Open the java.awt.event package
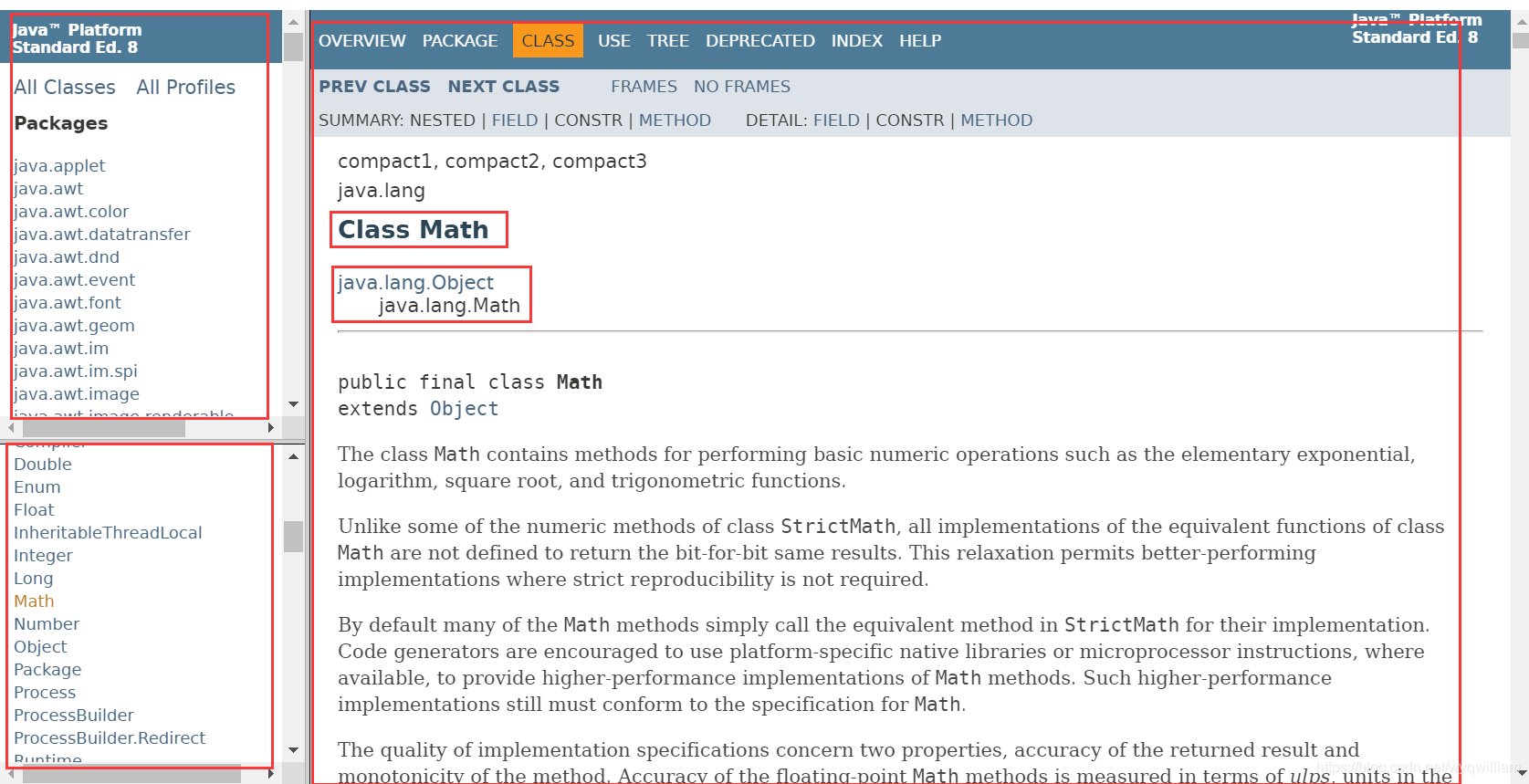1529x784 pixels. coord(74,280)
